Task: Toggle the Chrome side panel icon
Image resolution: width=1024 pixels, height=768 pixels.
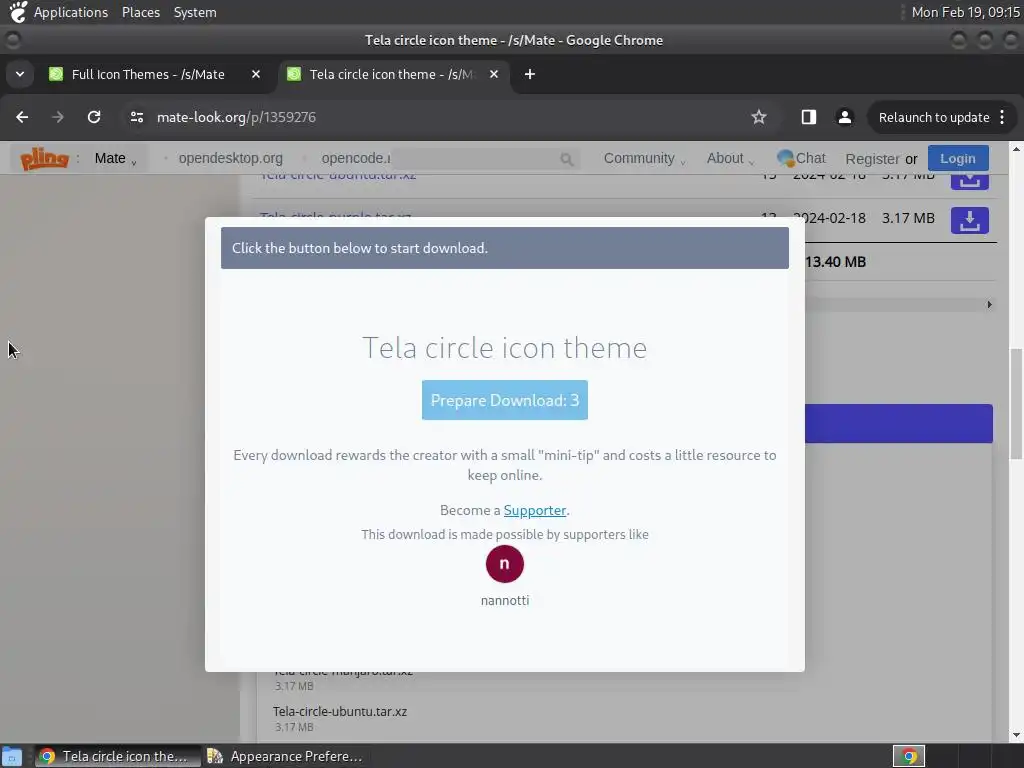Action: [808, 117]
